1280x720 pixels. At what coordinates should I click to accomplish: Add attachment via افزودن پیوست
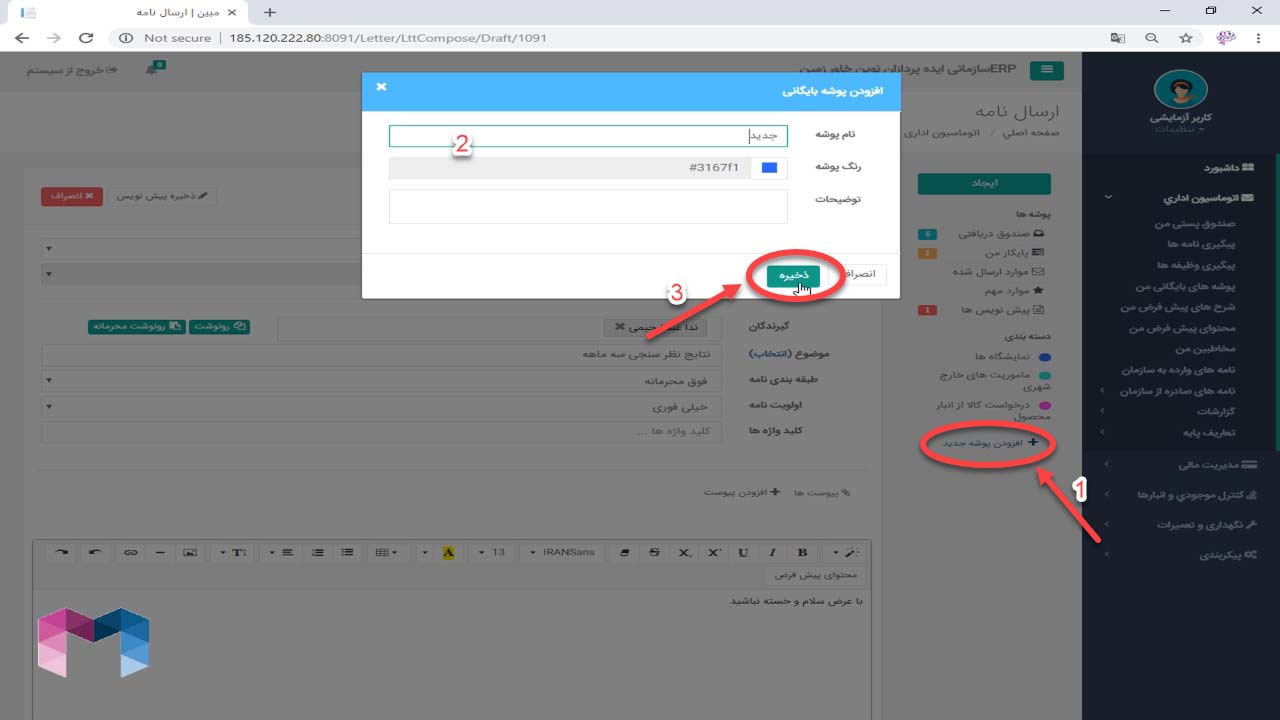click(x=742, y=493)
